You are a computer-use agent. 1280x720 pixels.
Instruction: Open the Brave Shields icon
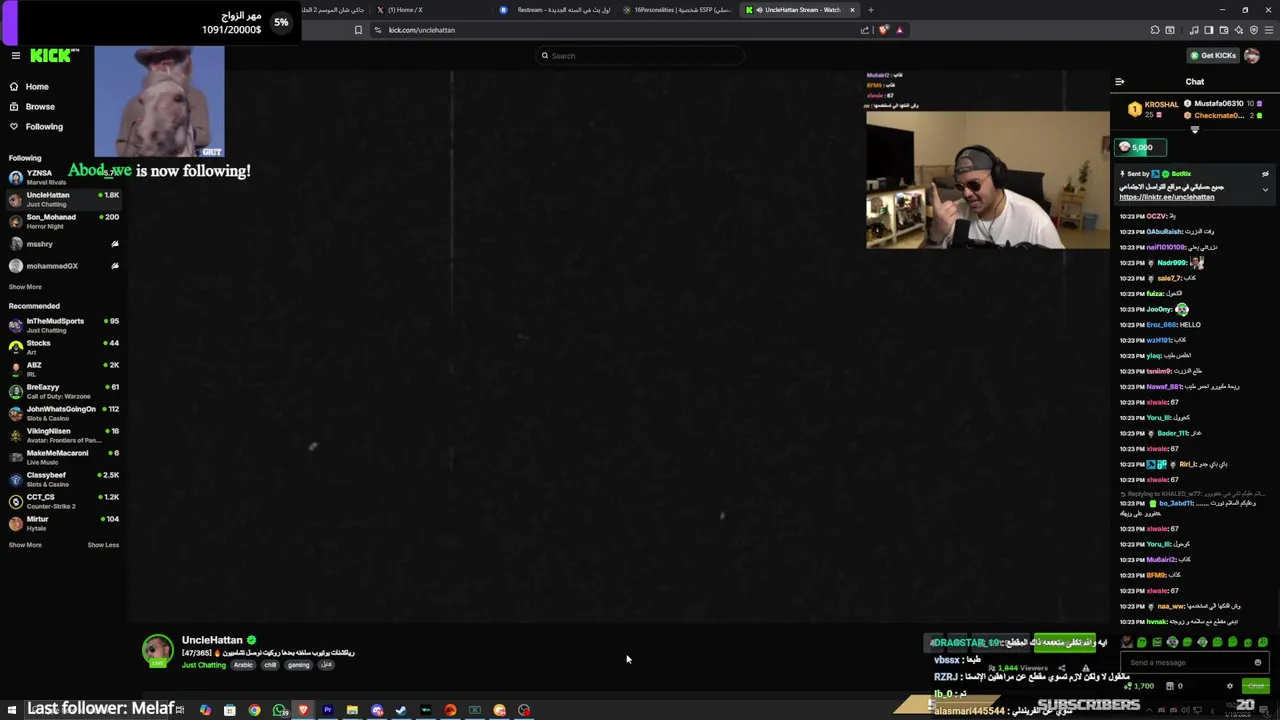(883, 30)
